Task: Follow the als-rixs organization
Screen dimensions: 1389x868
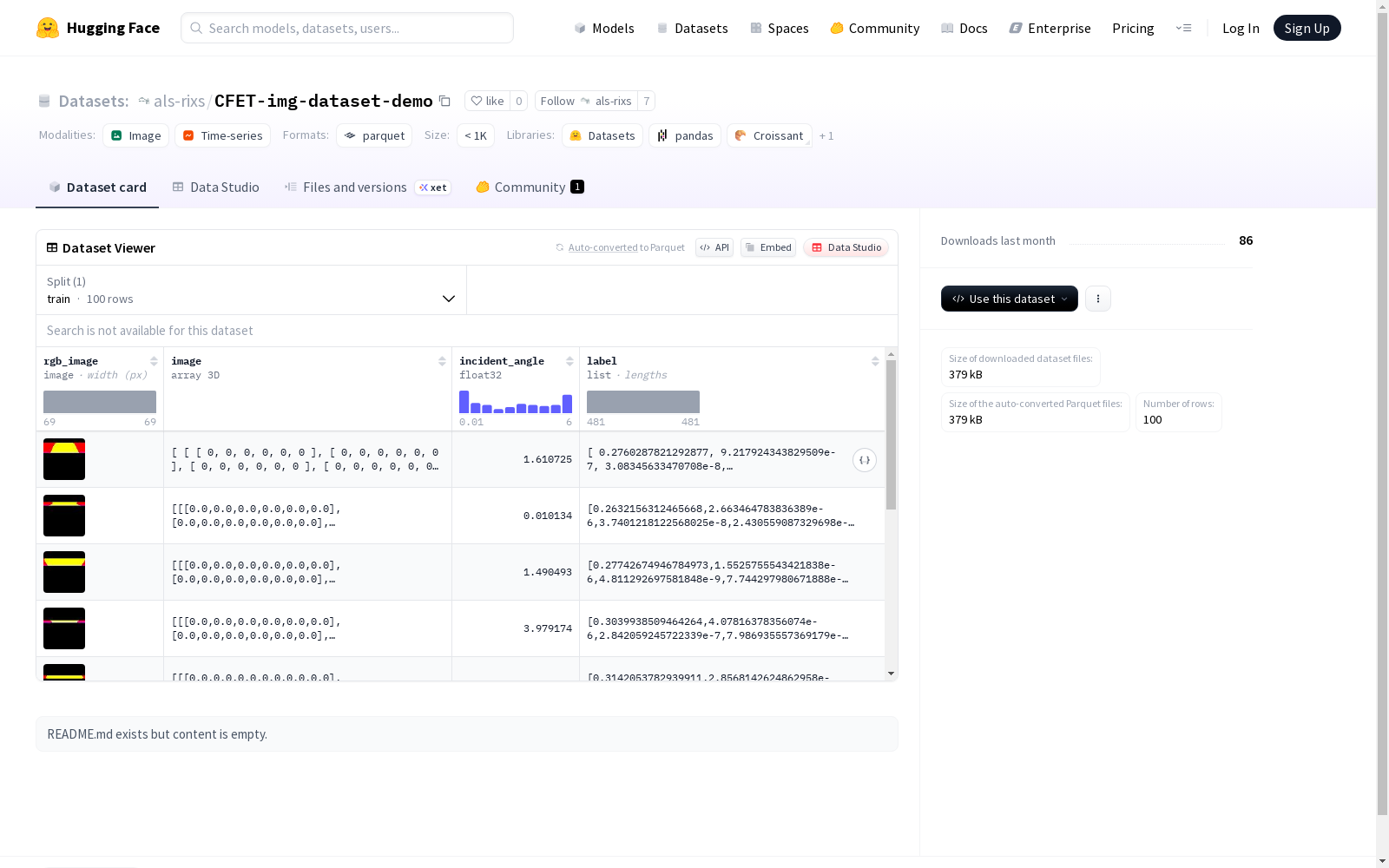Action: point(586,101)
